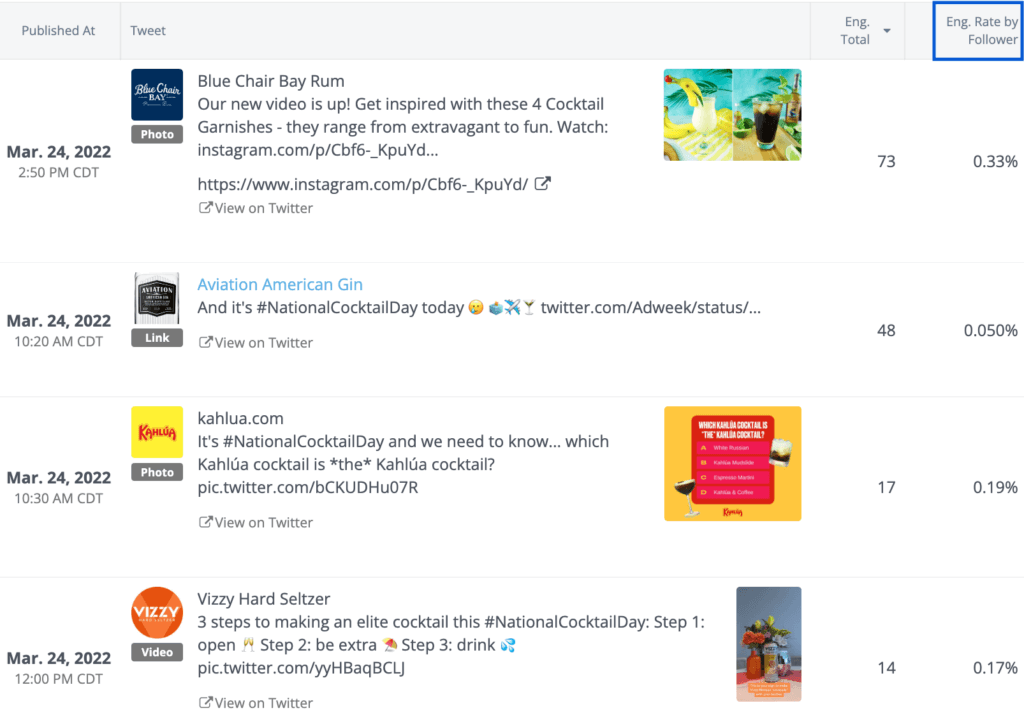The image size is (1024, 722).
Task: Click the Vizzy video preview thumbnail
Action: 768,643
